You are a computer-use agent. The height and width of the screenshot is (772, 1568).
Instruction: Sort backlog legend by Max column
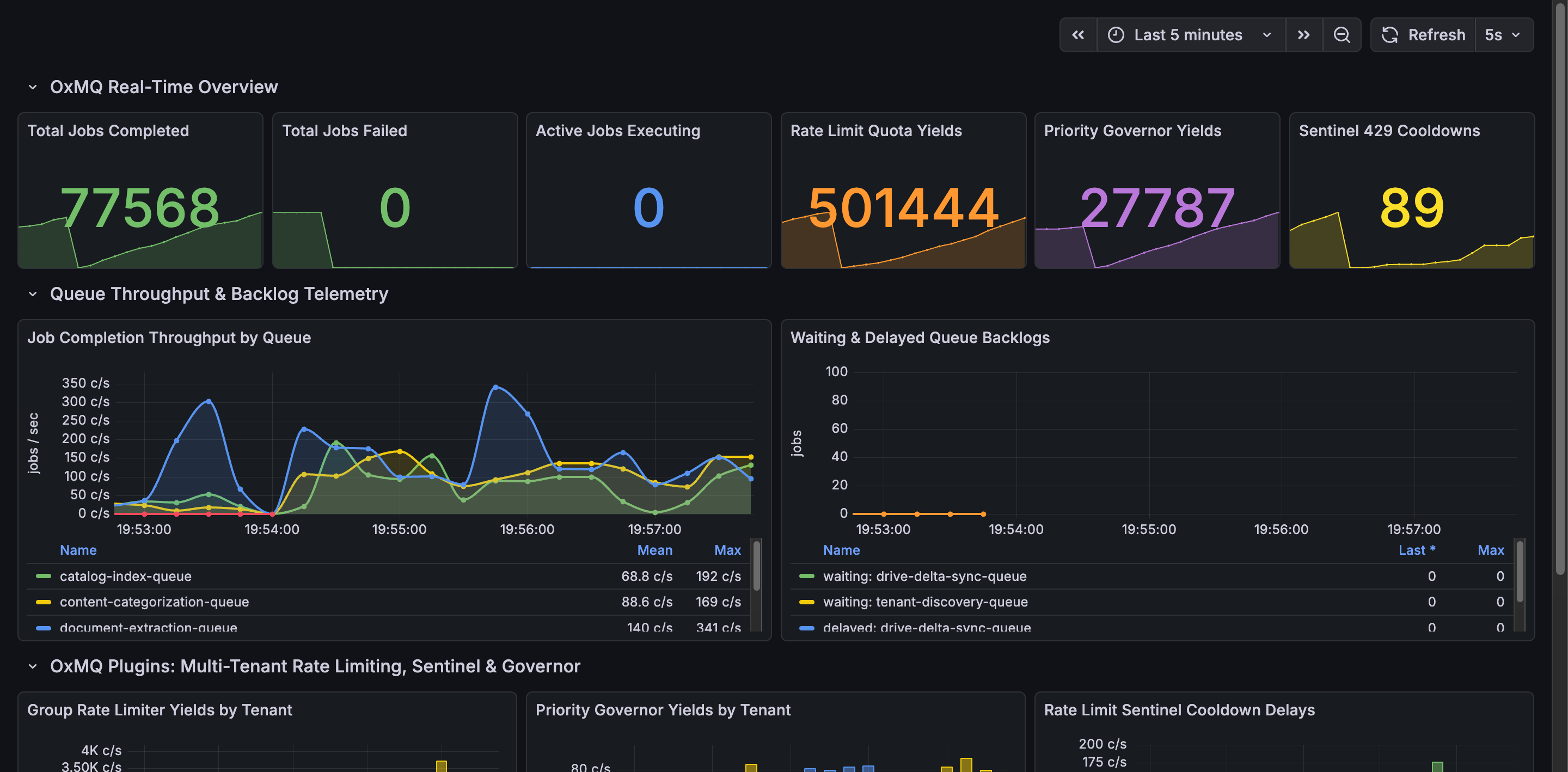coord(1491,550)
